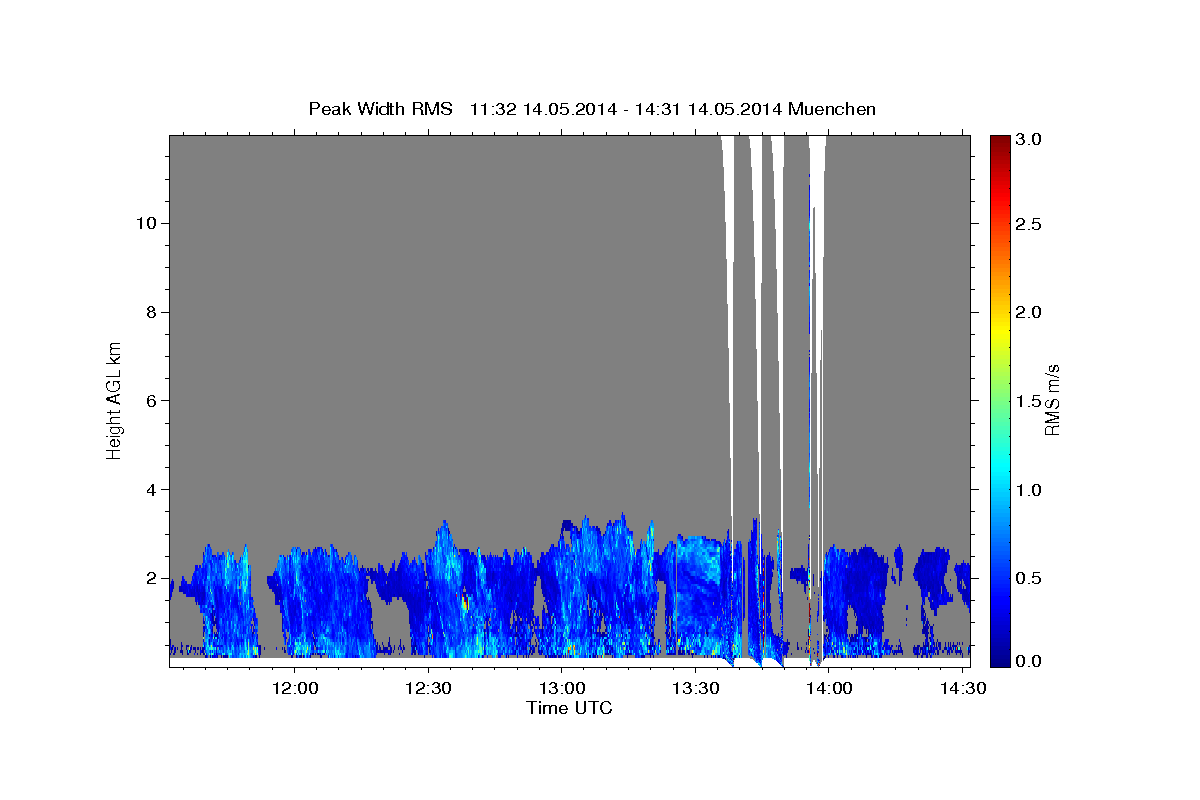
Task: Click the colorbar value 1.0
Action: tap(1029, 489)
